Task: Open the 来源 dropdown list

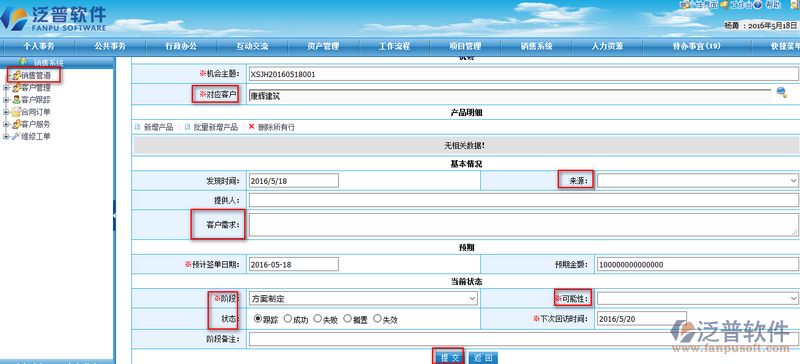Action: [x=697, y=180]
